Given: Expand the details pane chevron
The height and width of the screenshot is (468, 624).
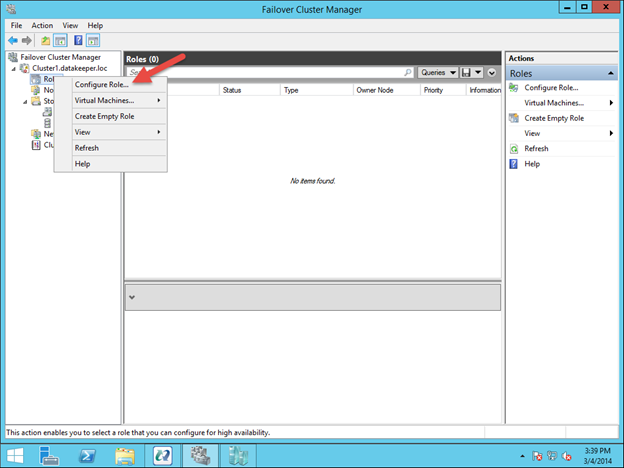Looking at the screenshot, I should click(133, 297).
